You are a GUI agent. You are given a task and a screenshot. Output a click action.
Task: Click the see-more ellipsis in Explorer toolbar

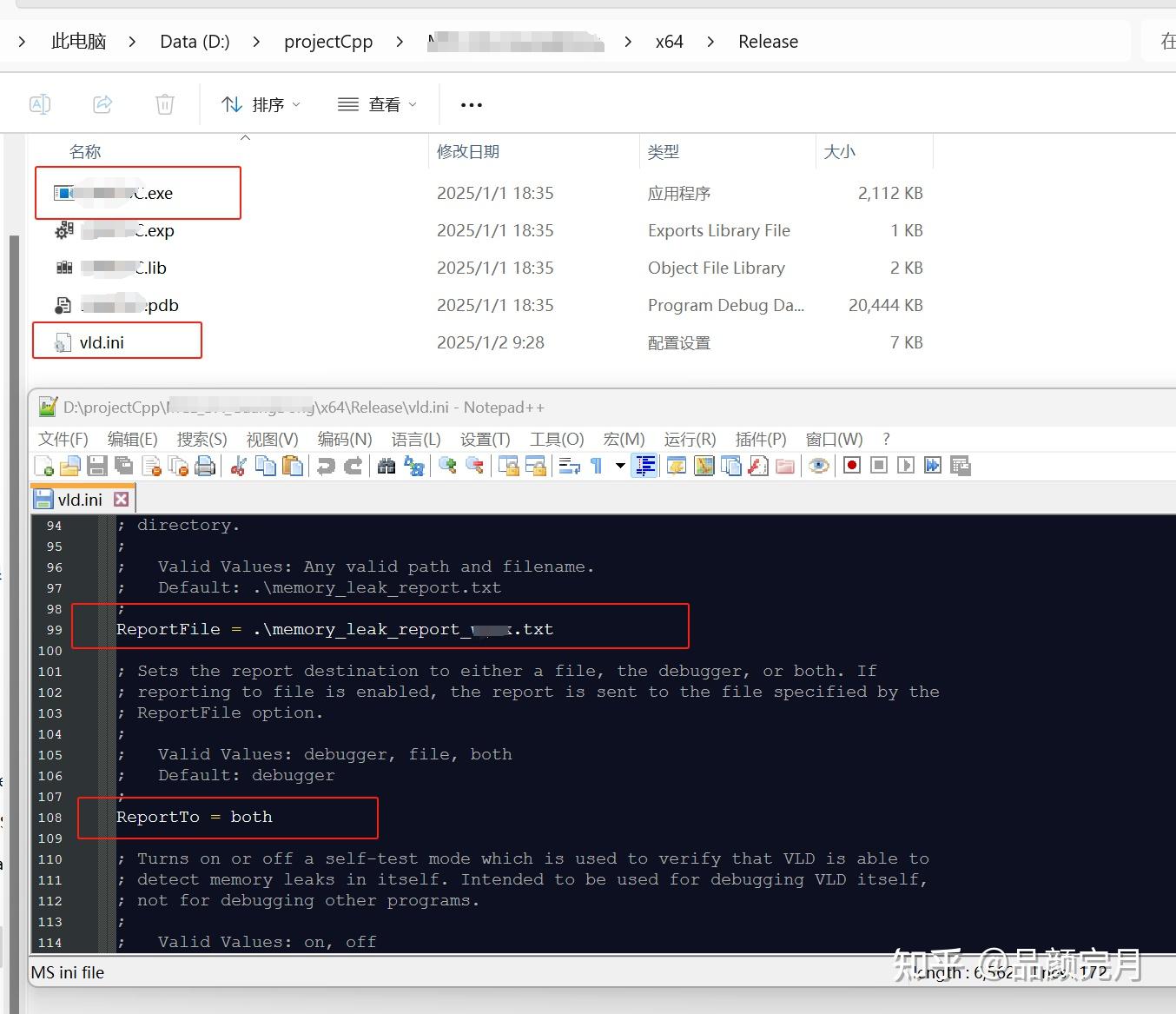(x=471, y=103)
